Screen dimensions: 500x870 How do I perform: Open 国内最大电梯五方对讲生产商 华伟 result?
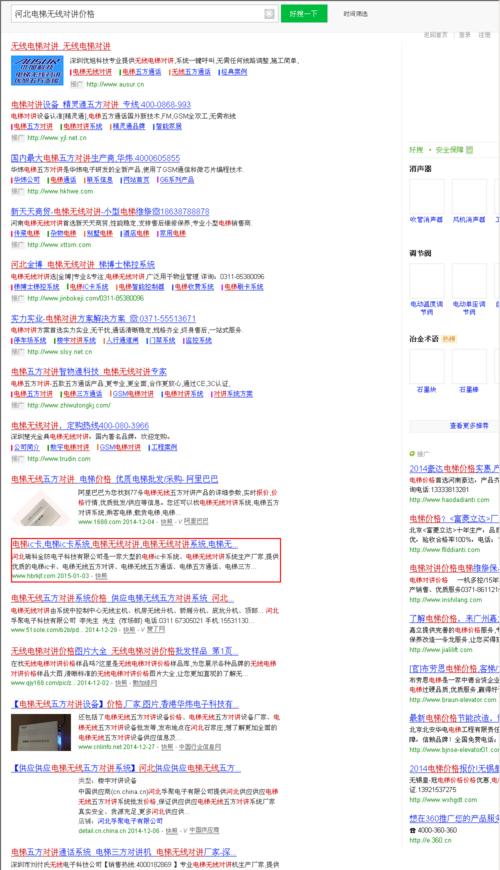click(x=95, y=158)
